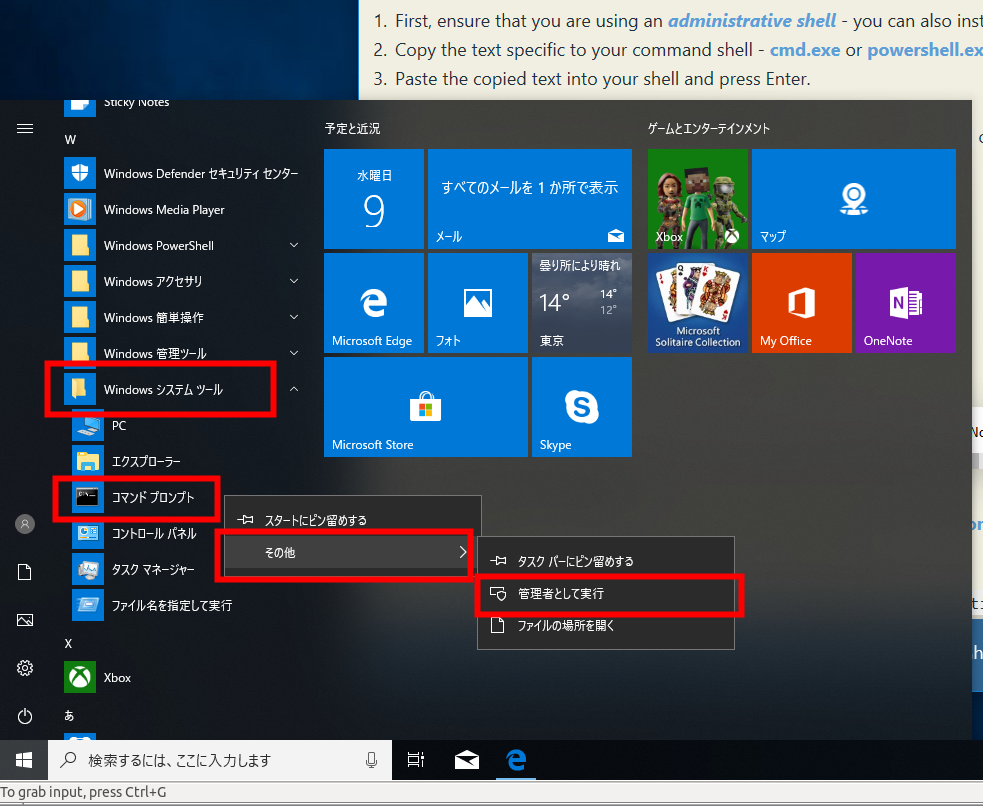Open the Microsoft Edge tile

coord(374,303)
